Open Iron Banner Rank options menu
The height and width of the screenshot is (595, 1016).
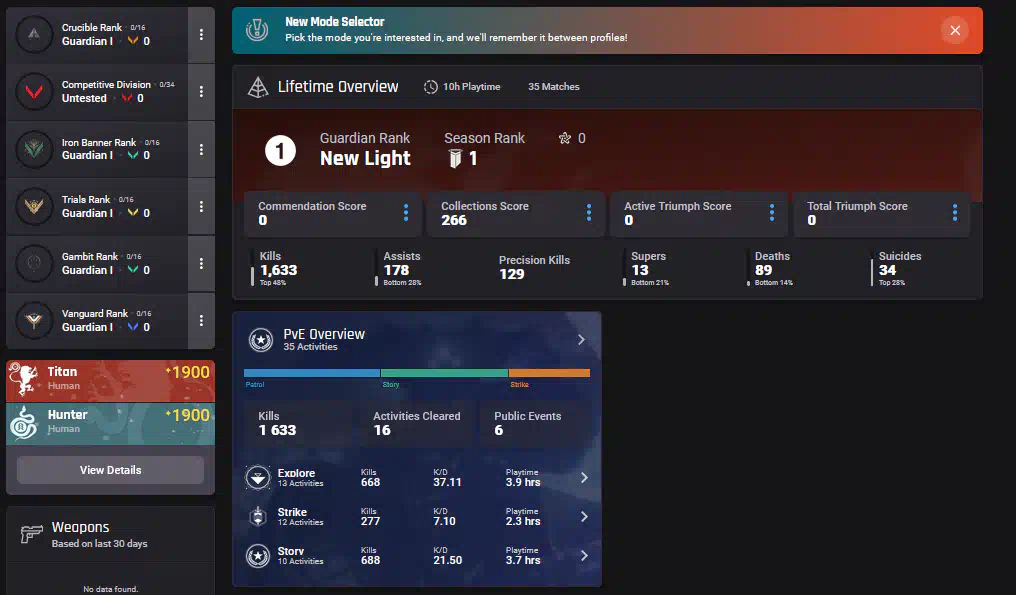(x=202, y=148)
